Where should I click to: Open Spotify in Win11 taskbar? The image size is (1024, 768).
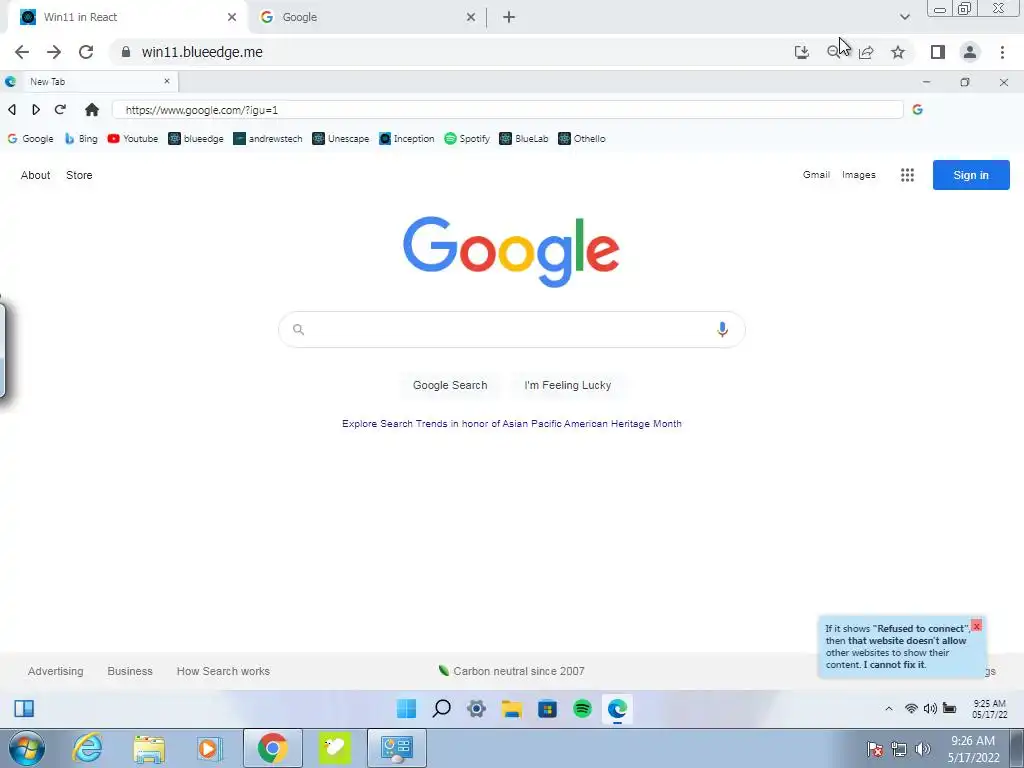(582, 709)
